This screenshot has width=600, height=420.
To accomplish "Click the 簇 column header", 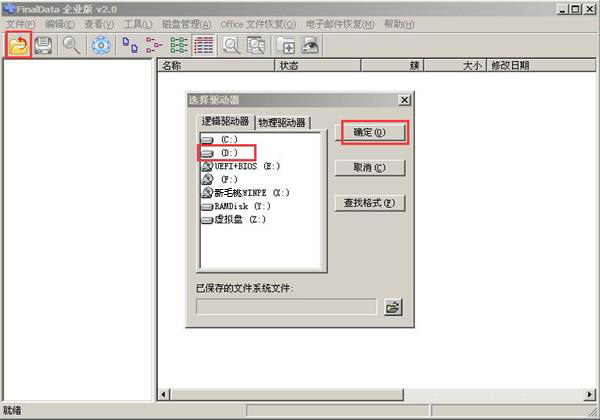I will coord(393,65).
